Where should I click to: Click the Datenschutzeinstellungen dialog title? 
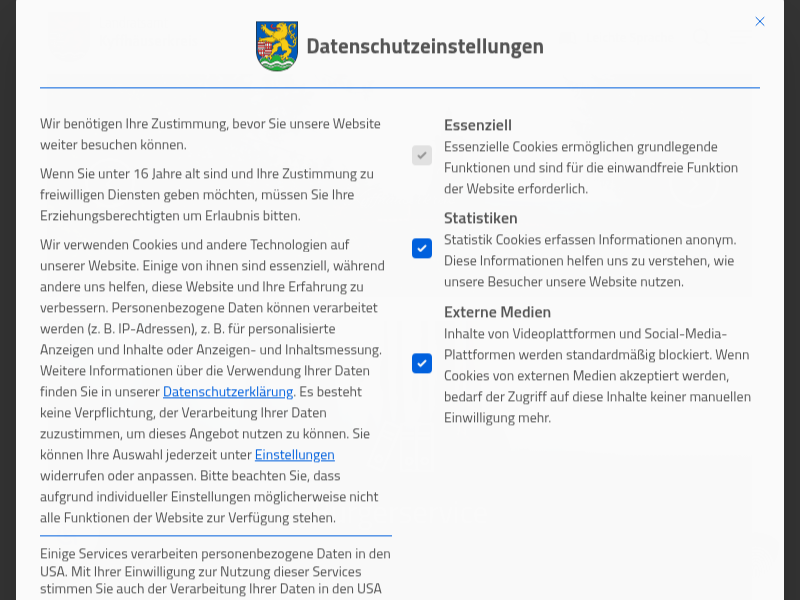pyautogui.click(x=424, y=46)
